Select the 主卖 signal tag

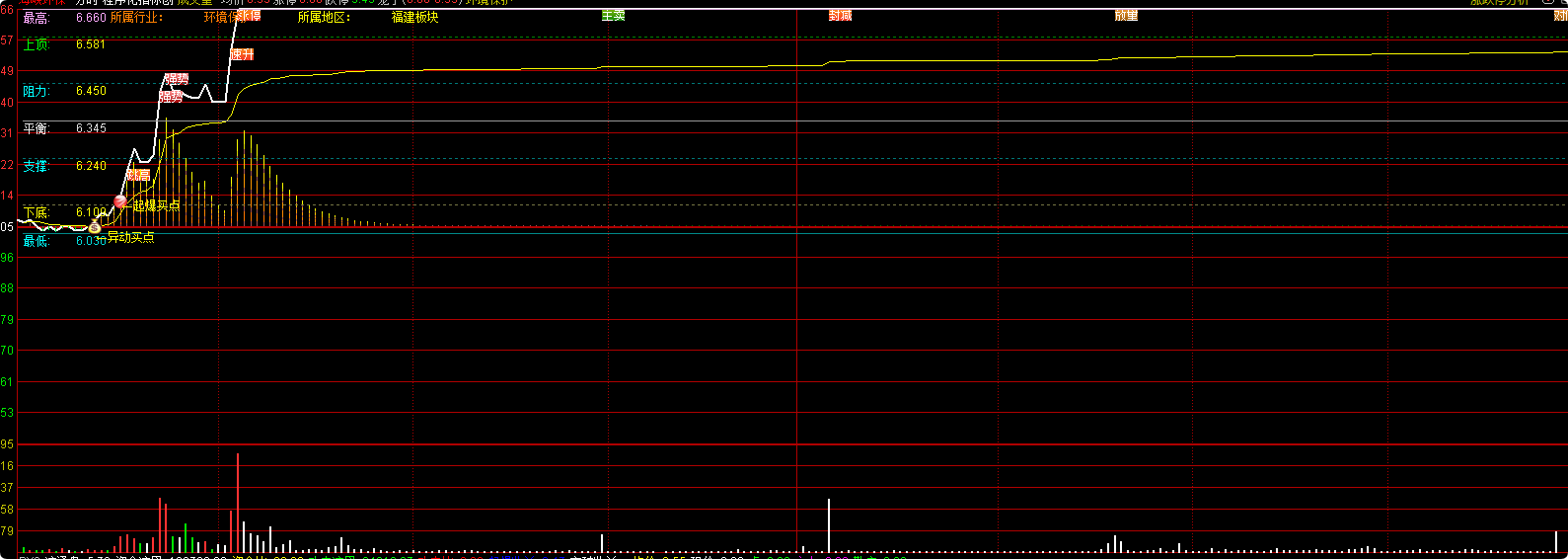point(613,16)
